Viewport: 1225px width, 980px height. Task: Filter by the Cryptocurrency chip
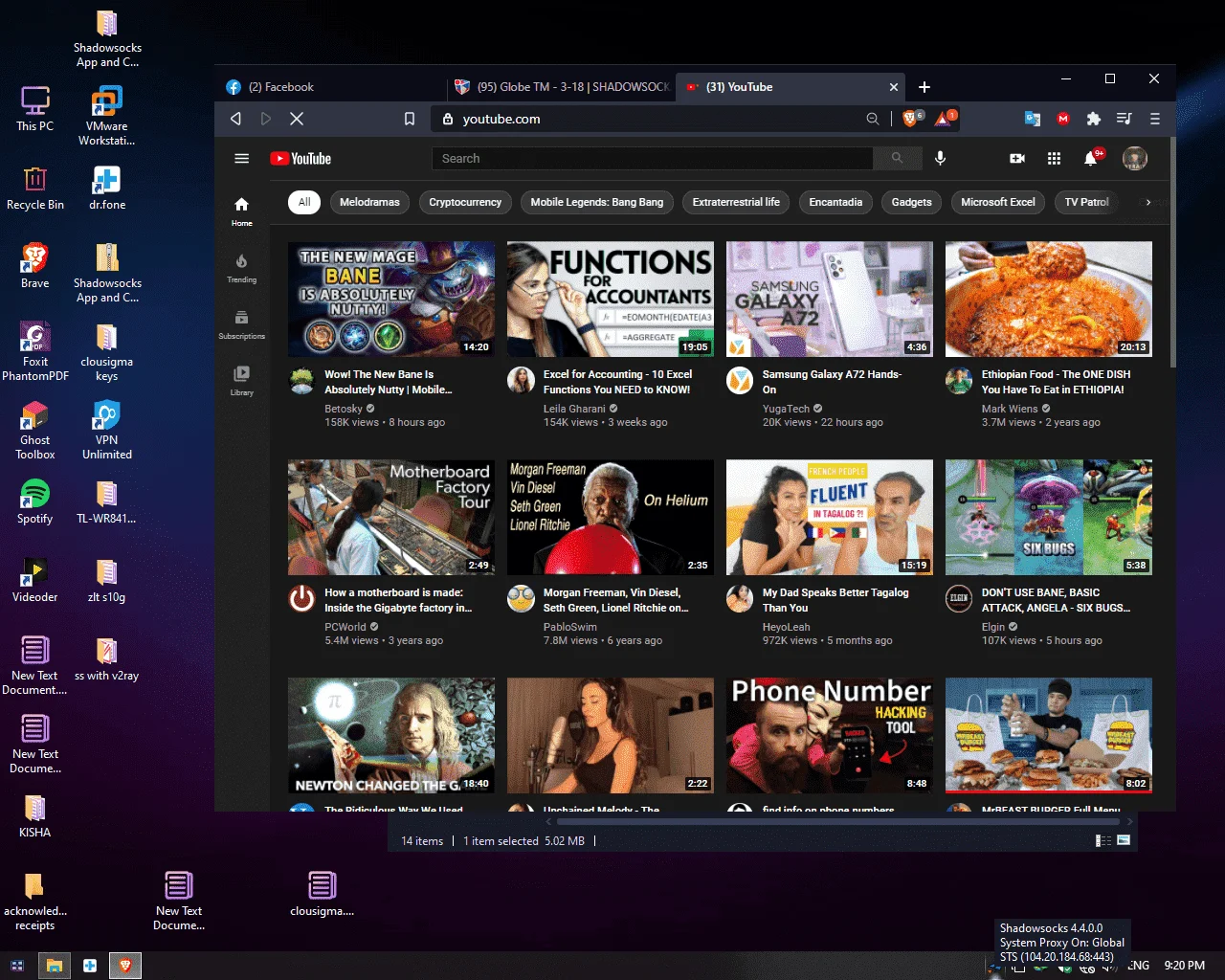[x=465, y=202]
